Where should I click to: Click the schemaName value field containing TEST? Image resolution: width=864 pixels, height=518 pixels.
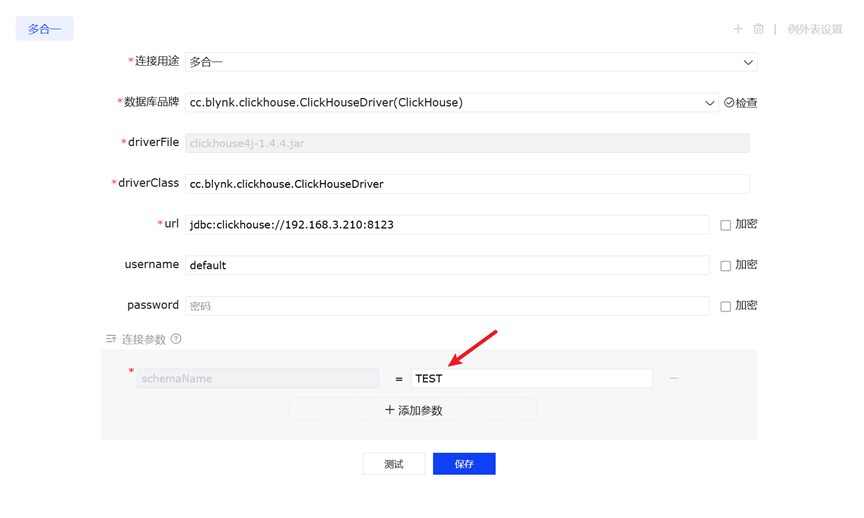click(531, 379)
